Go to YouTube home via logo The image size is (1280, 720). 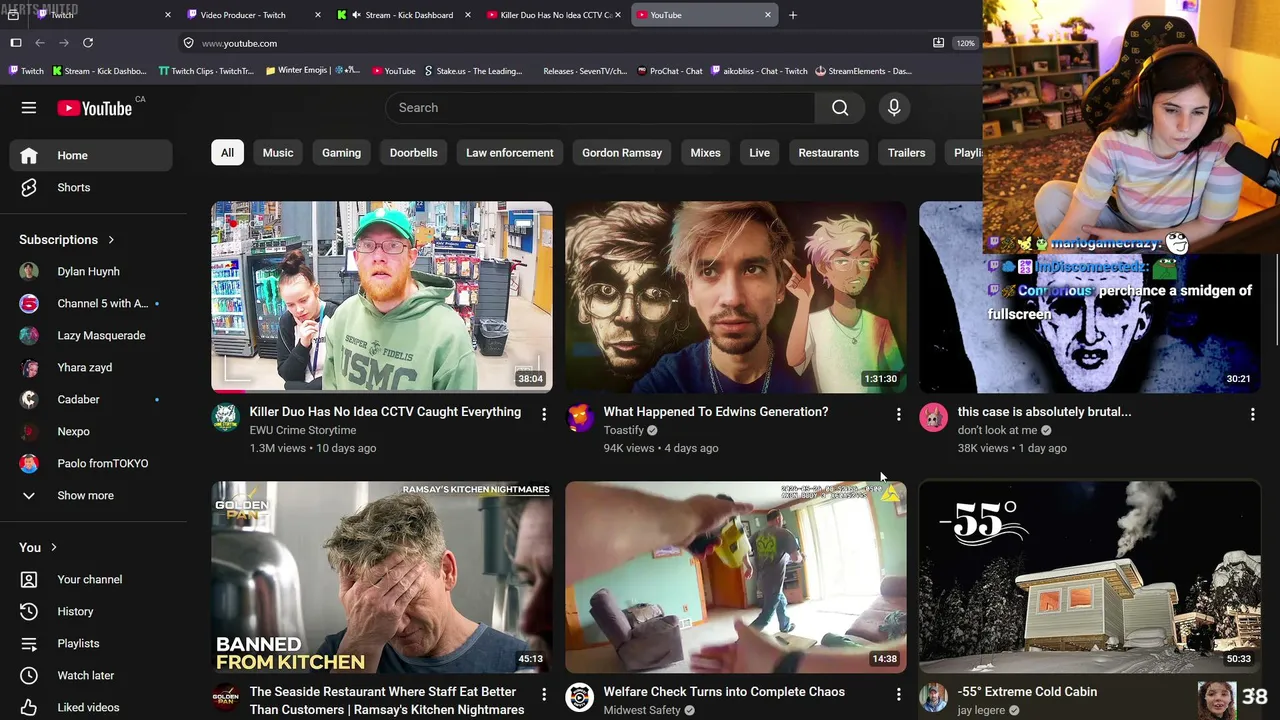tap(95, 108)
